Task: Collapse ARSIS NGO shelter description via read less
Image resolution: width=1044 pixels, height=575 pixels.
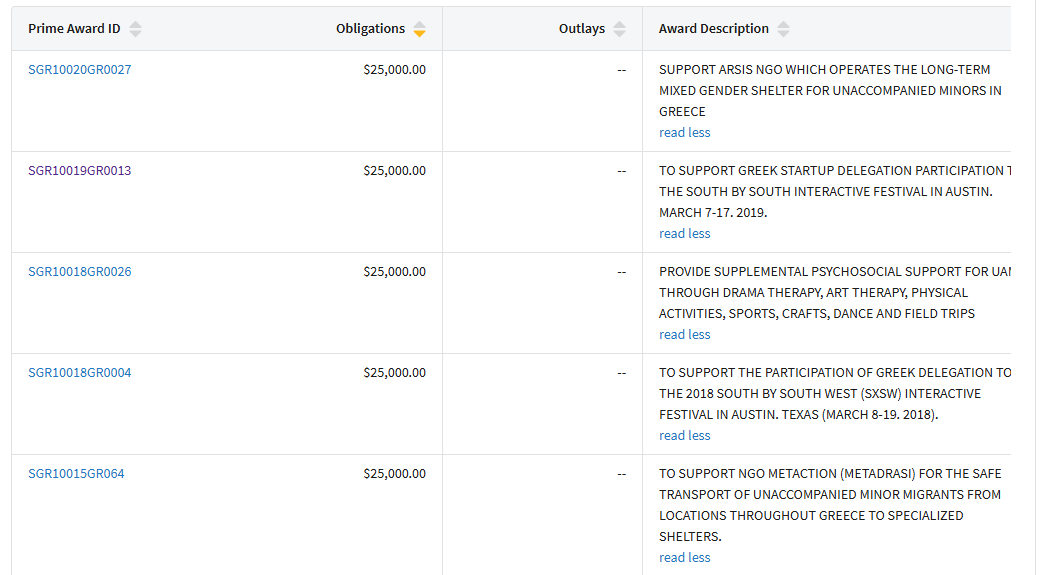Action: (x=684, y=133)
